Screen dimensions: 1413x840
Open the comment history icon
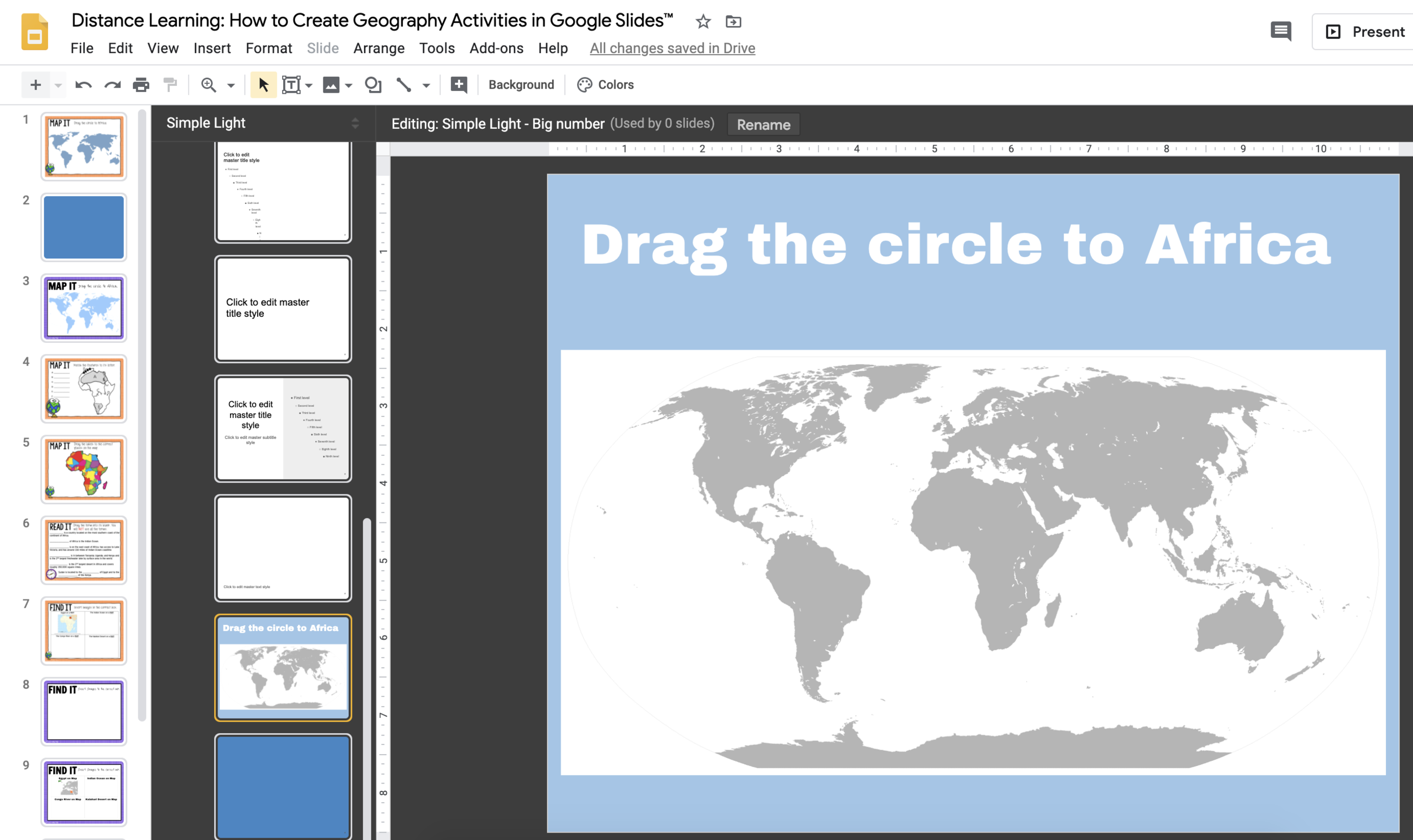point(1281,31)
